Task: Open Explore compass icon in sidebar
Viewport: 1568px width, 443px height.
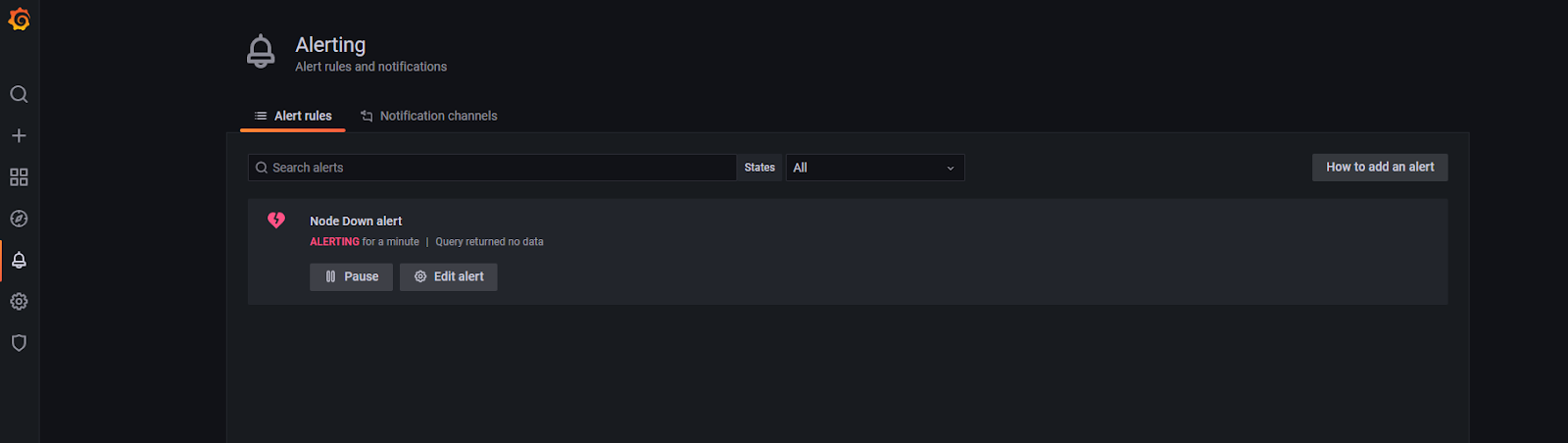Action: [x=19, y=219]
